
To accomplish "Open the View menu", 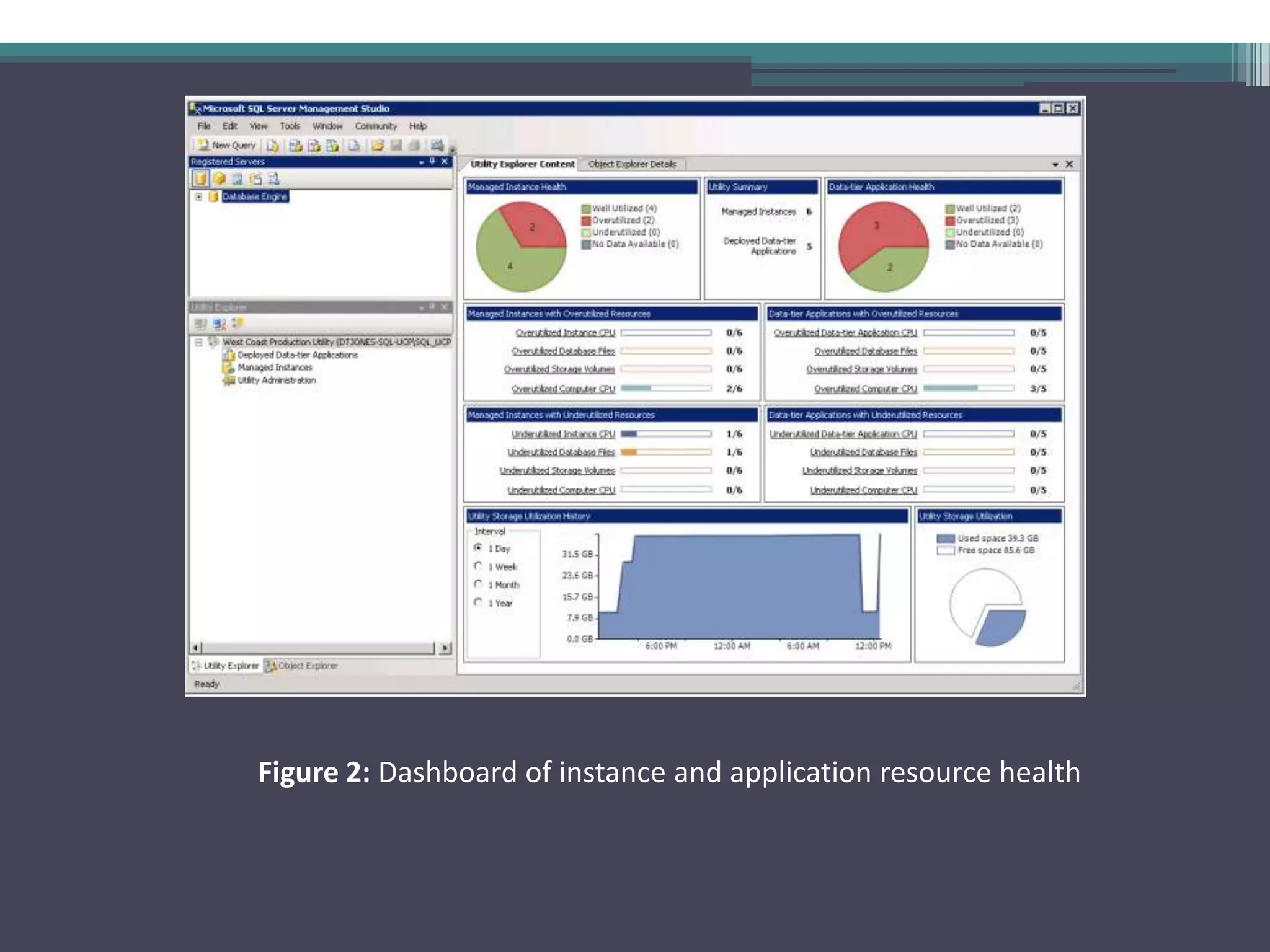I will (x=259, y=126).
